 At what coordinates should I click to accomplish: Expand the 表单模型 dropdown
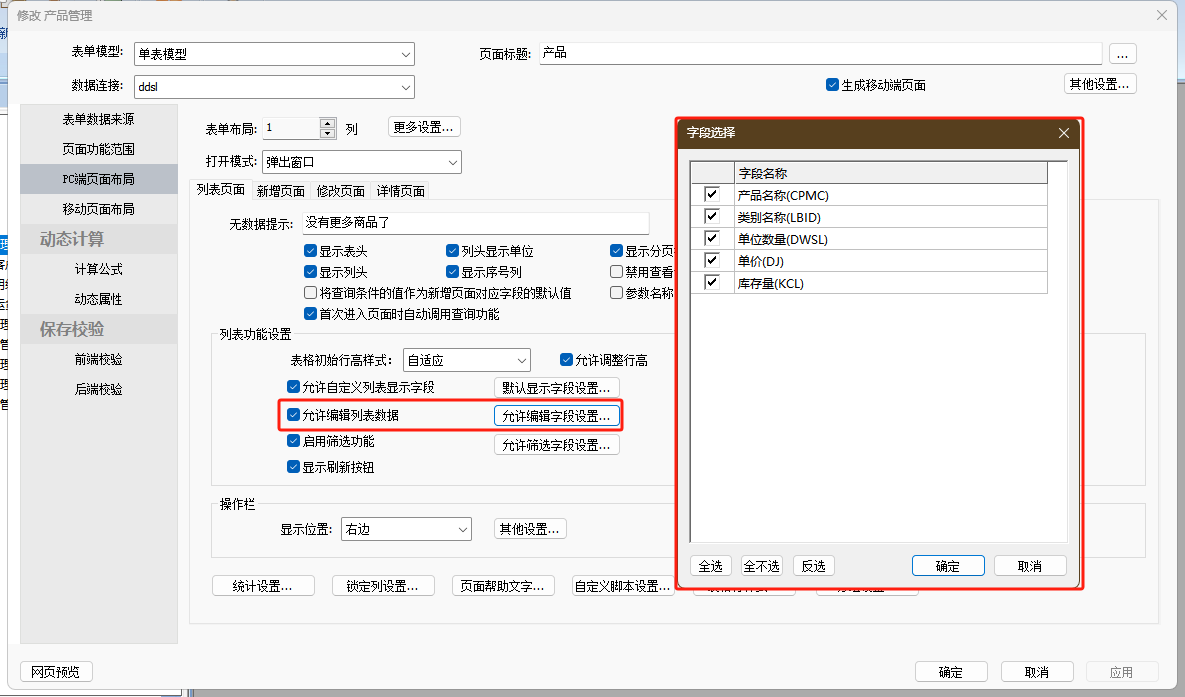pyautogui.click(x=405, y=54)
